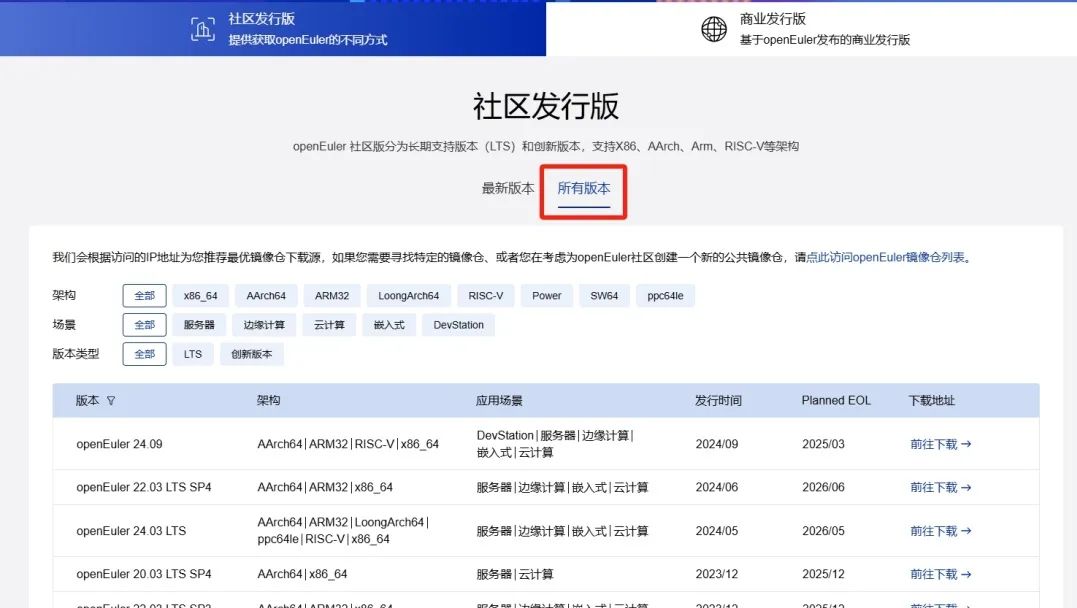Viewport: 1077px width, 608px height.
Task: Switch to the 最新版本 tab
Action: pos(508,188)
